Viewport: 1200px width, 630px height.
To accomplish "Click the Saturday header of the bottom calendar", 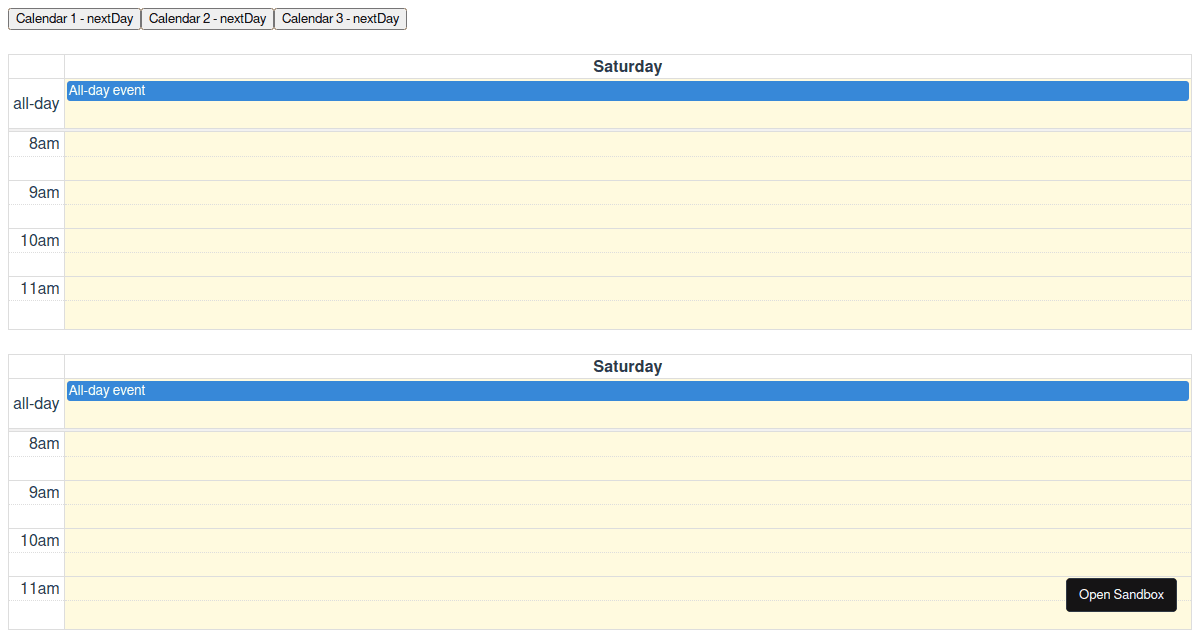I will point(627,366).
